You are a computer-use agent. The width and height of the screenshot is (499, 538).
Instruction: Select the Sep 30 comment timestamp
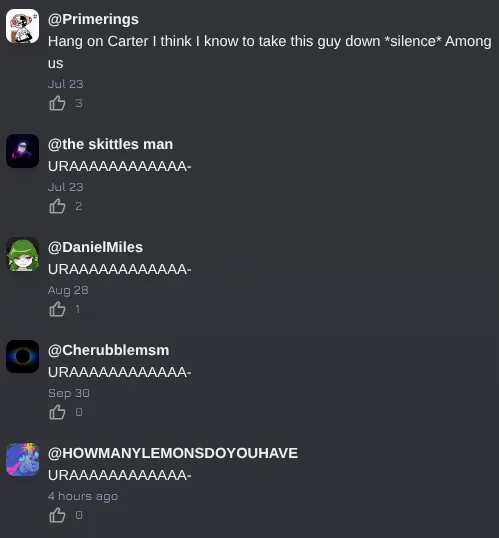(69, 393)
